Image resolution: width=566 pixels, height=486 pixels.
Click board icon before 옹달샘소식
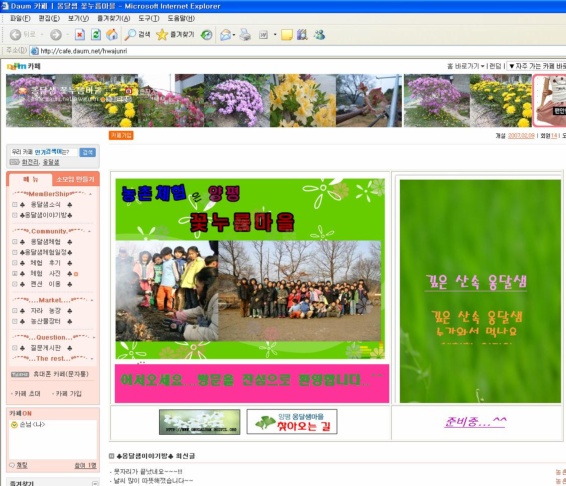(15, 205)
